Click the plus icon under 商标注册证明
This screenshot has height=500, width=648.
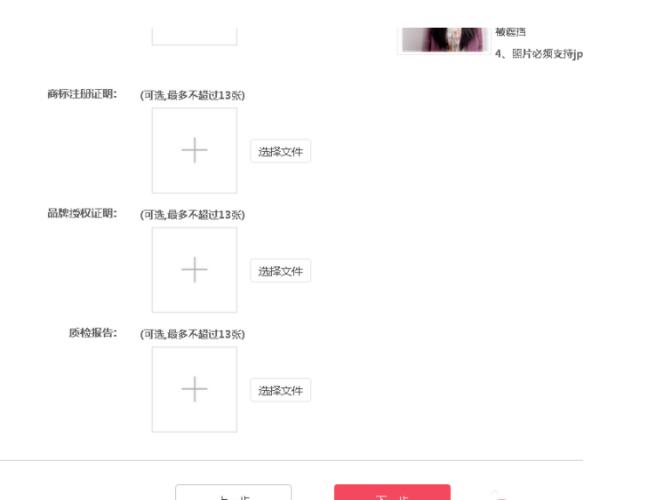click(x=194, y=150)
